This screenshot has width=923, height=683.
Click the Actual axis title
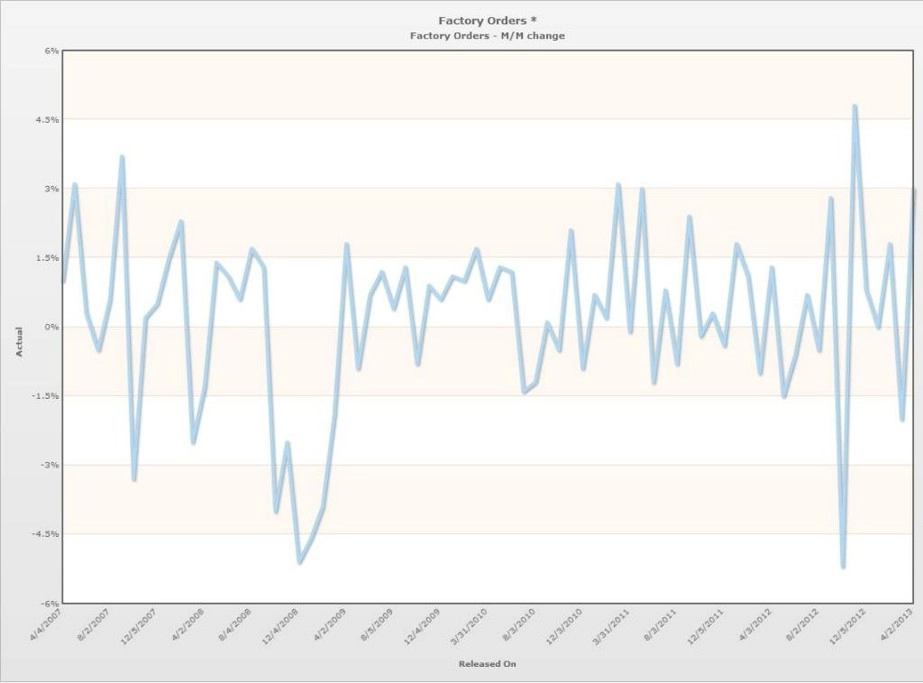coord(19,342)
